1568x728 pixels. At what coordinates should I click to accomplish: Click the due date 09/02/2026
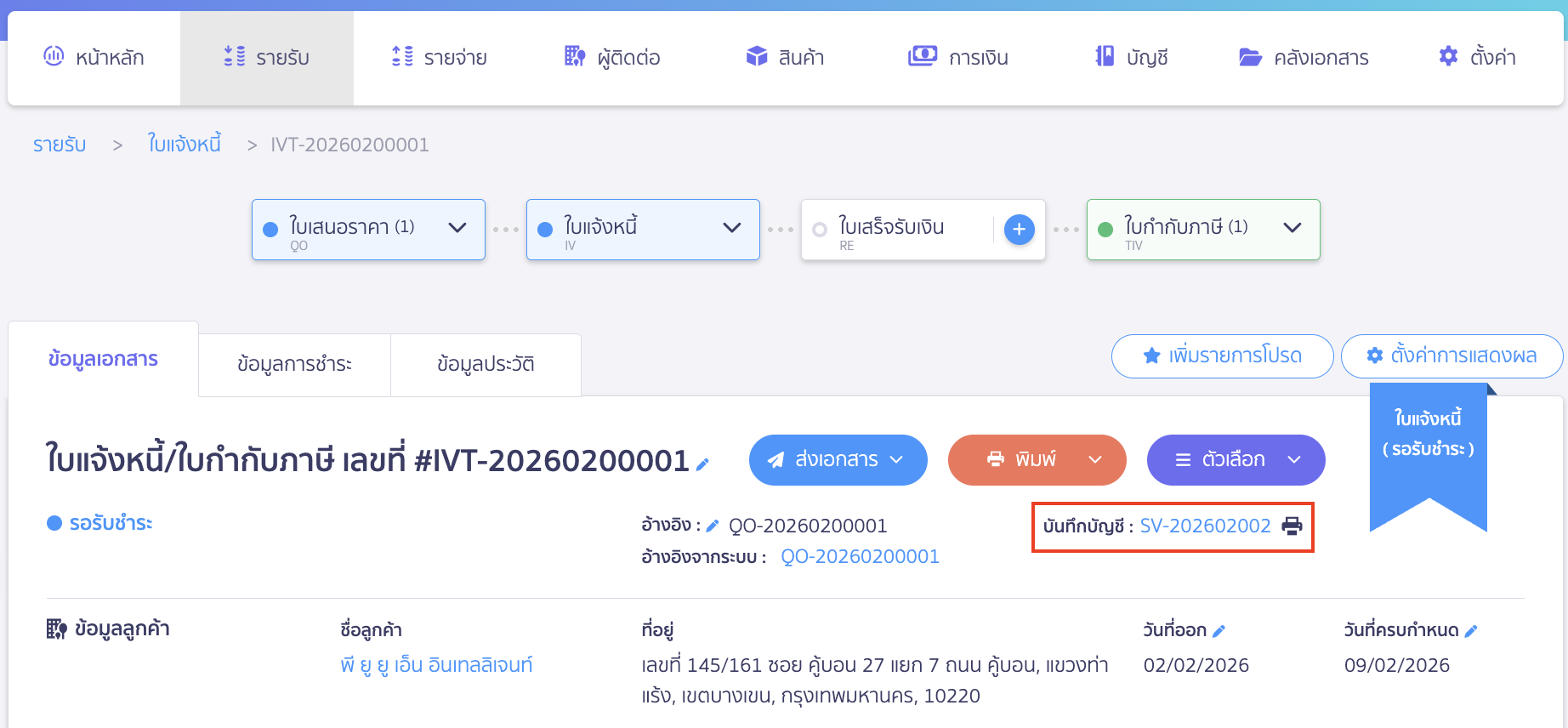tap(1396, 665)
